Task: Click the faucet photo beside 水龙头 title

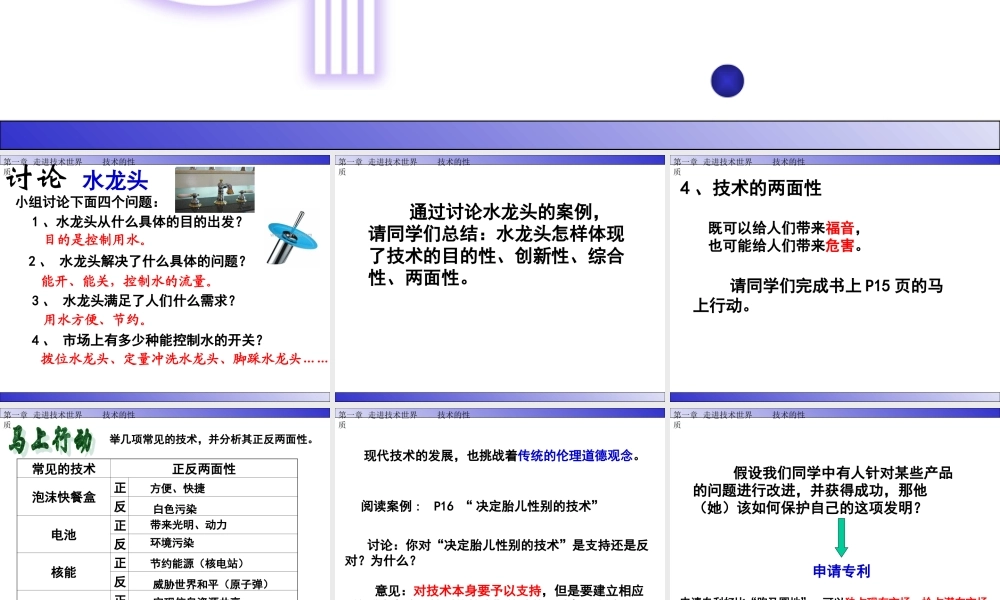Action: pyautogui.click(x=214, y=189)
